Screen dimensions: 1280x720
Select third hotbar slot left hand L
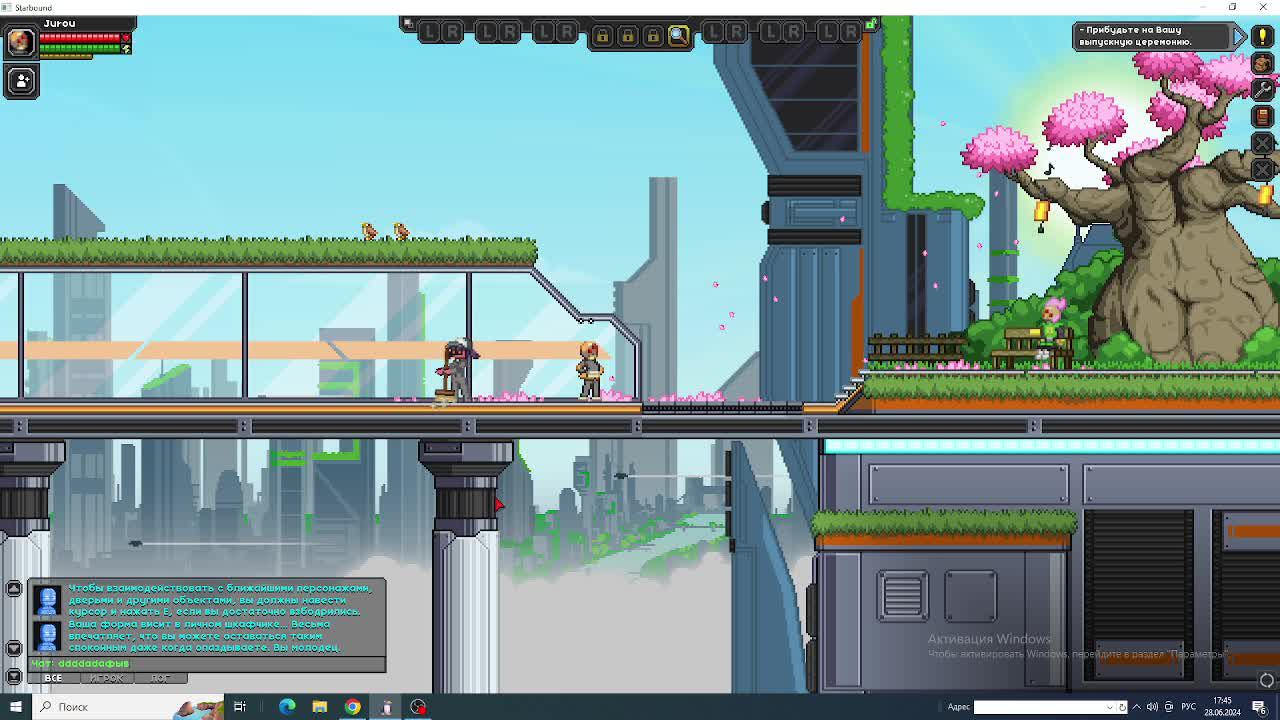click(x=544, y=32)
